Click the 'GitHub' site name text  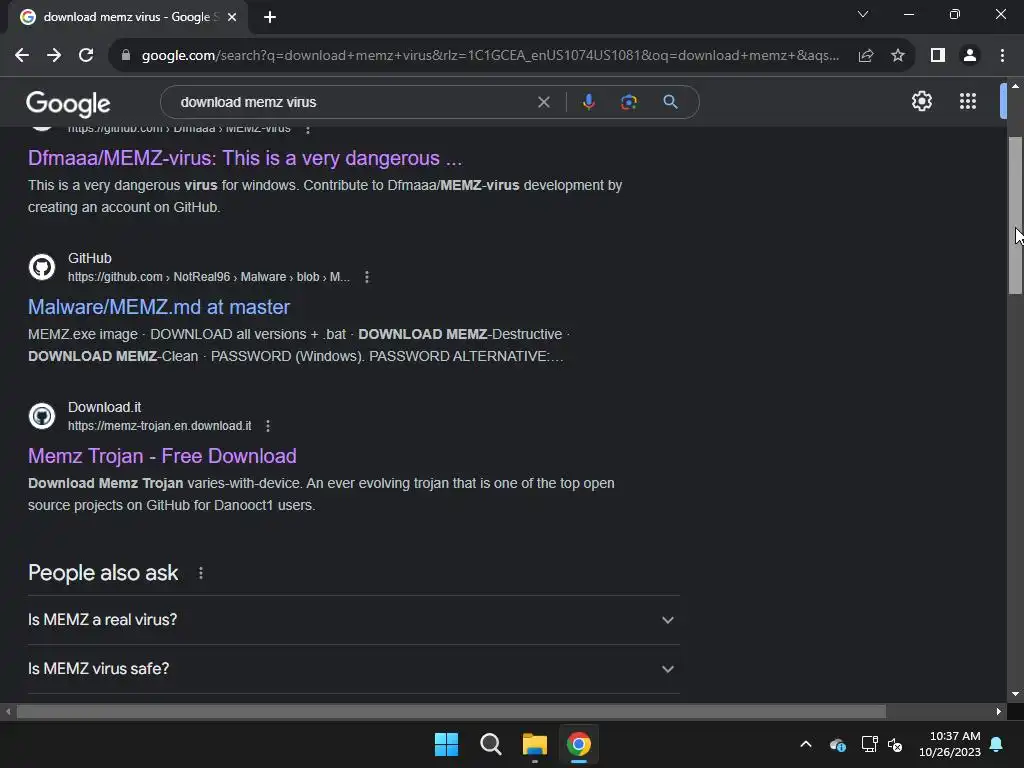point(89,258)
